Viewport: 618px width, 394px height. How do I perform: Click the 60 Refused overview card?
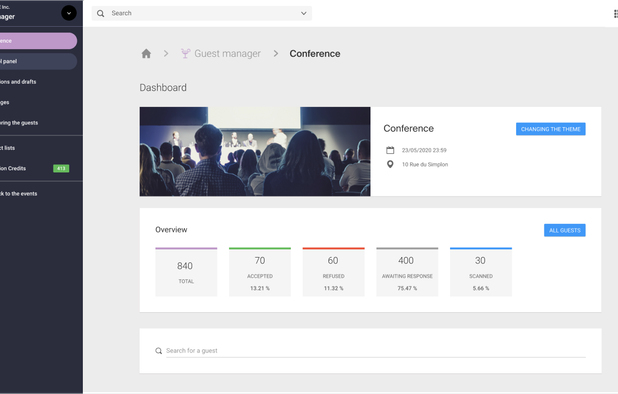(333, 272)
